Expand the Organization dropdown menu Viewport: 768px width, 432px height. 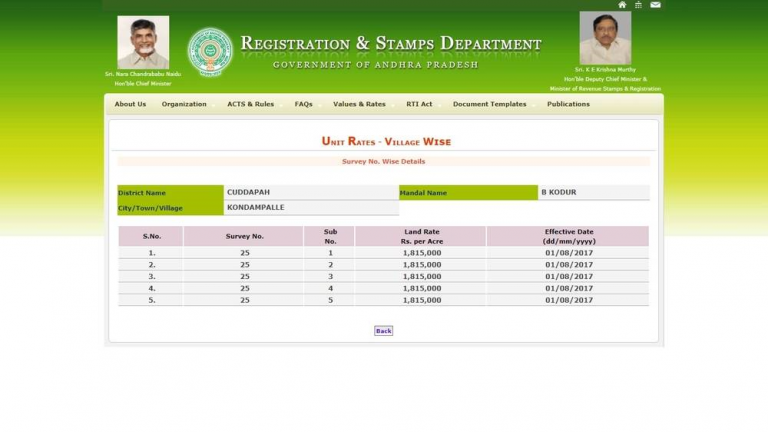tap(185, 104)
